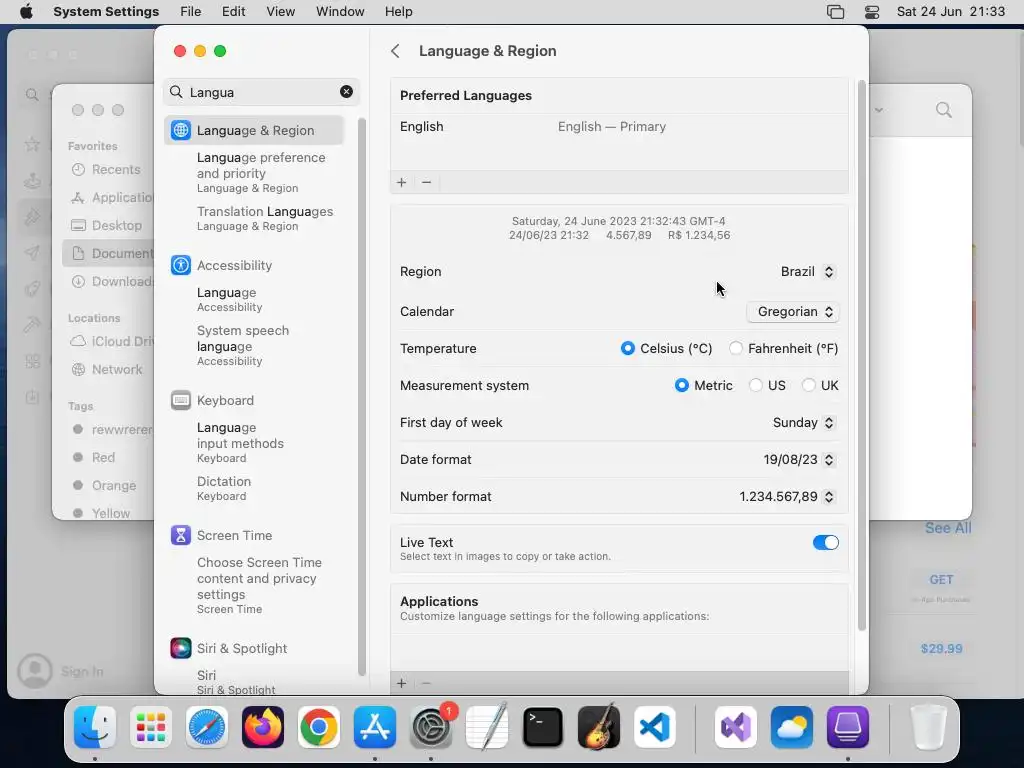This screenshot has height=768, width=1024.
Task: Select Translation Languages search result
Action: click(x=264, y=218)
